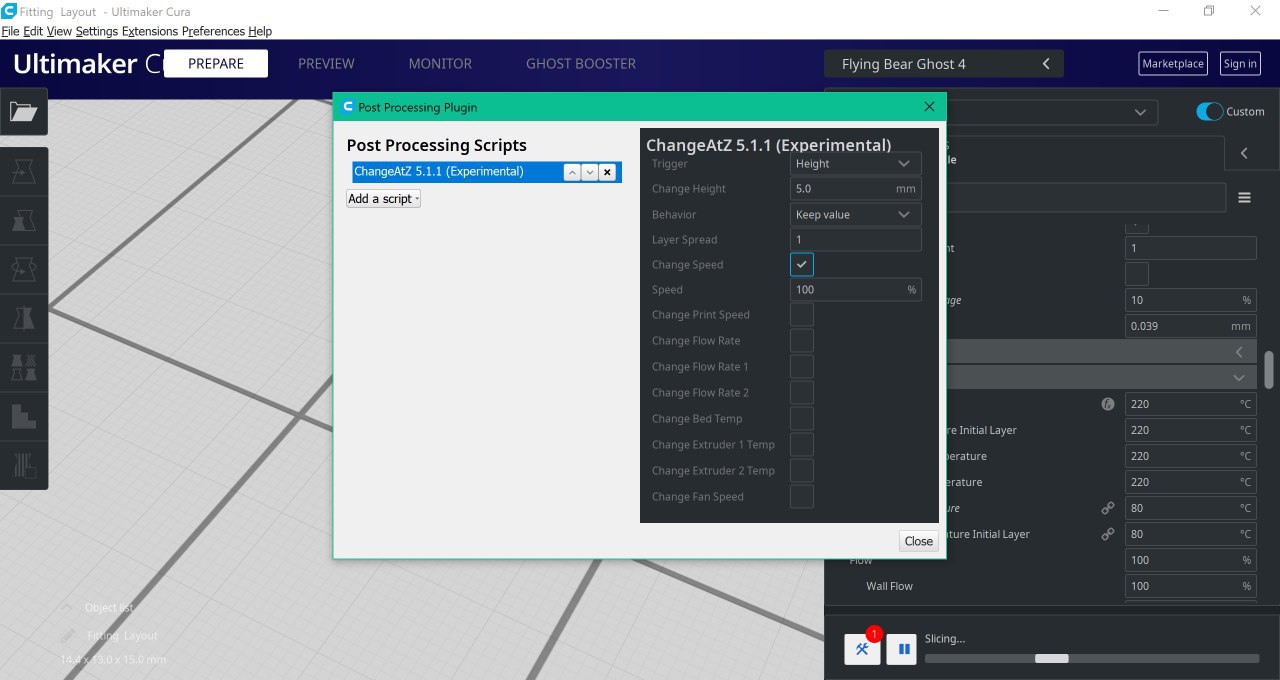1280x680 pixels.
Task: Enable the Change Extruder 1 Temp checkbox
Action: (x=802, y=445)
